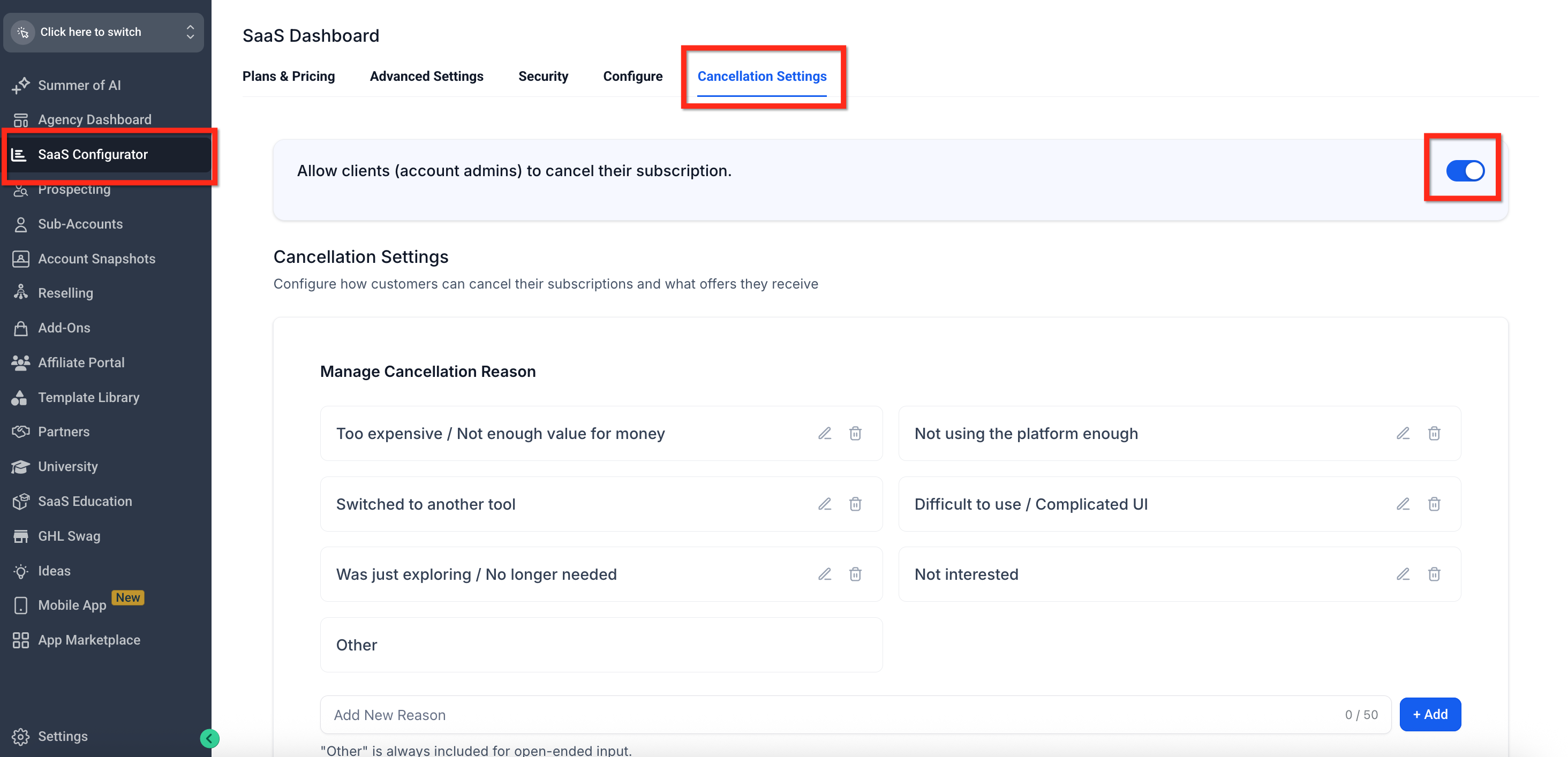The width and height of the screenshot is (1568, 757).
Task: Go to Account Snapshots
Action: point(96,259)
